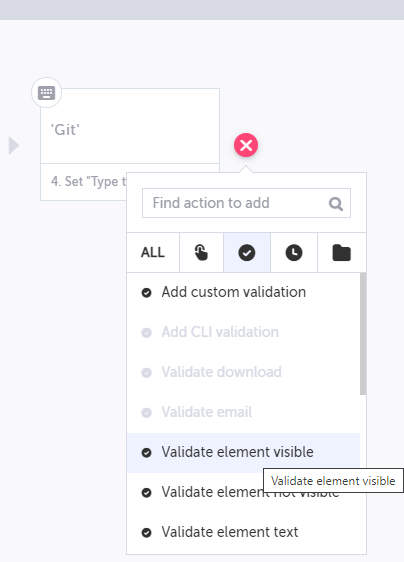Focus the Find action to add field
Image resolution: width=404 pixels, height=562 pixels.
click(246, 203)
